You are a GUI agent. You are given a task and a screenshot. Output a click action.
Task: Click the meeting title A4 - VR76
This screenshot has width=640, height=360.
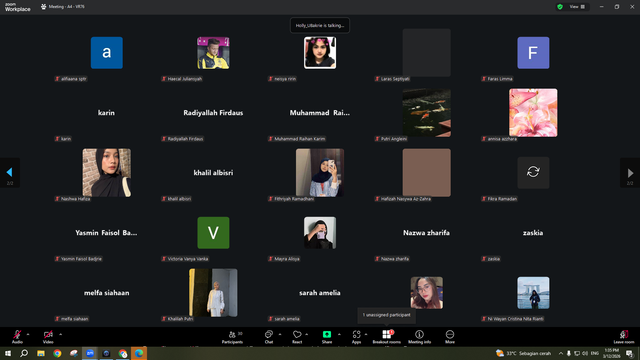[x=67, y=7]
